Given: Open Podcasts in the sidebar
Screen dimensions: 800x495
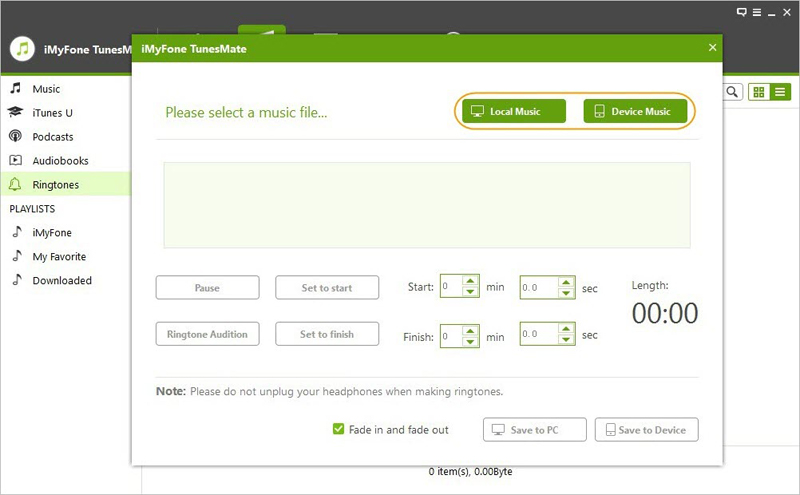Looking at the screenshot, I should point(65,137).
